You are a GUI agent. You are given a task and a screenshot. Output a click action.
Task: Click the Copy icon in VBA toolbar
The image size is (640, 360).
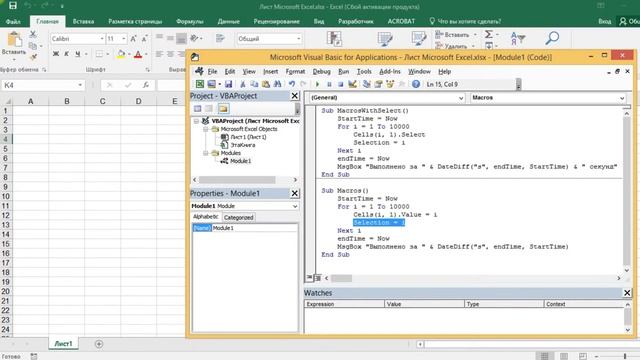click(254, 84)
